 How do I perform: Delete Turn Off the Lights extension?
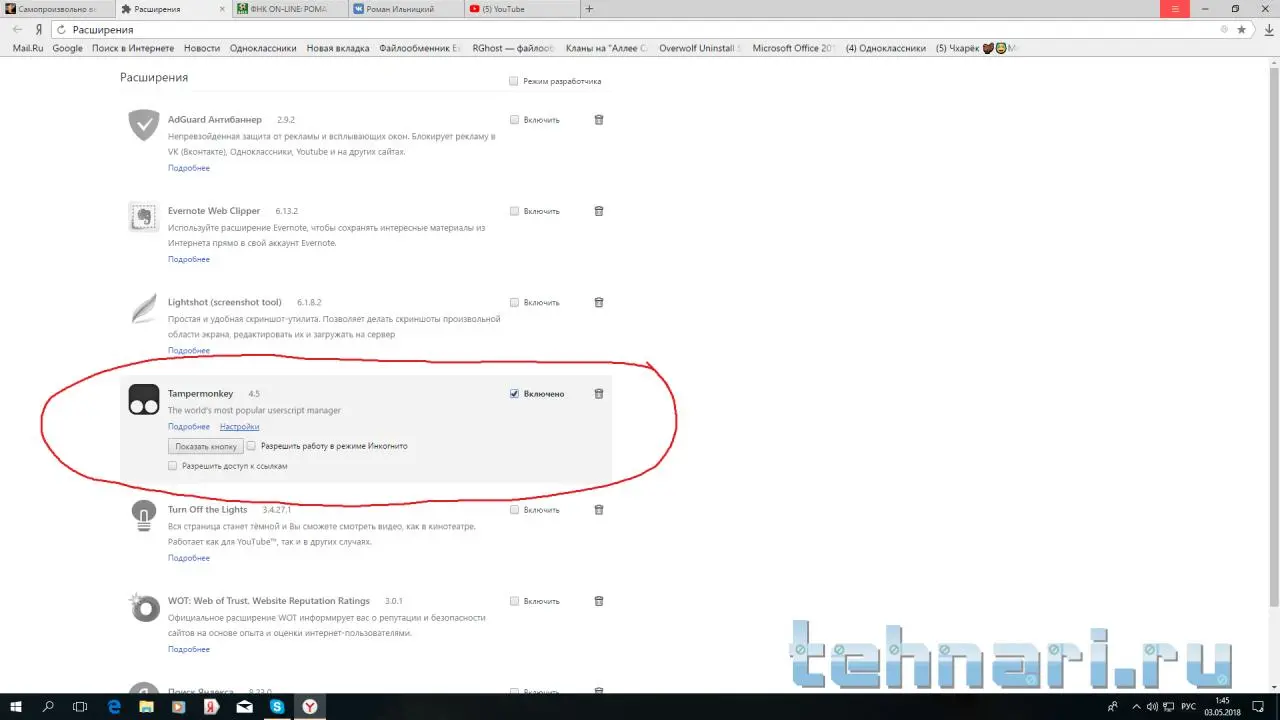[599, 510]
